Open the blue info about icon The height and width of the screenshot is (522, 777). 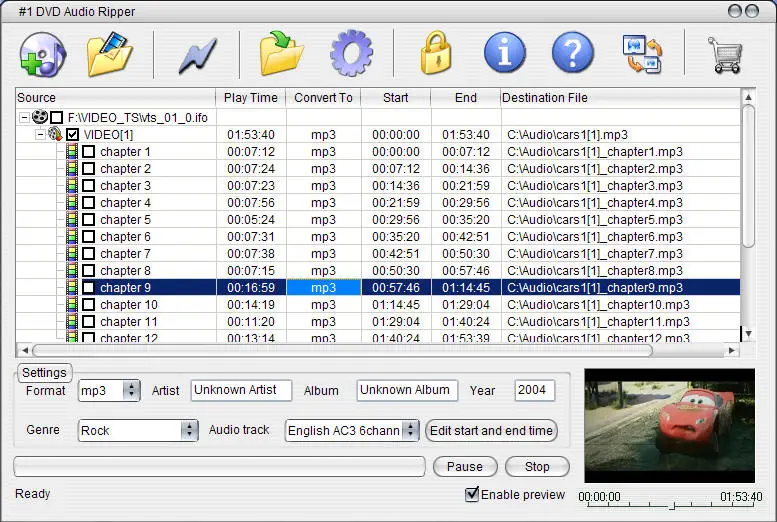click(504, 53)
